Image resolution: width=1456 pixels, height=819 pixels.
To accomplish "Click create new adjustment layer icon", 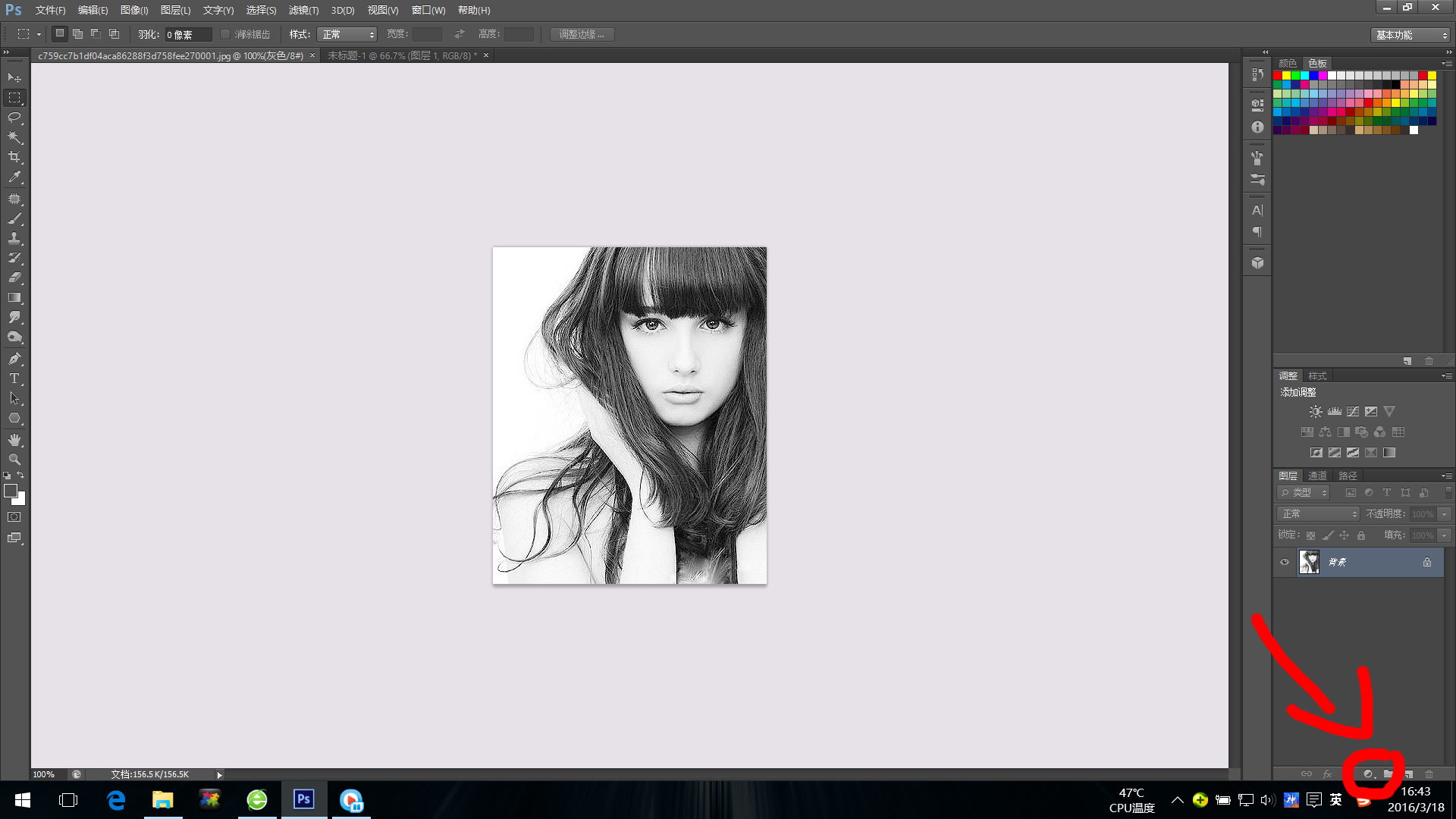I will (x=1369, y=774).
